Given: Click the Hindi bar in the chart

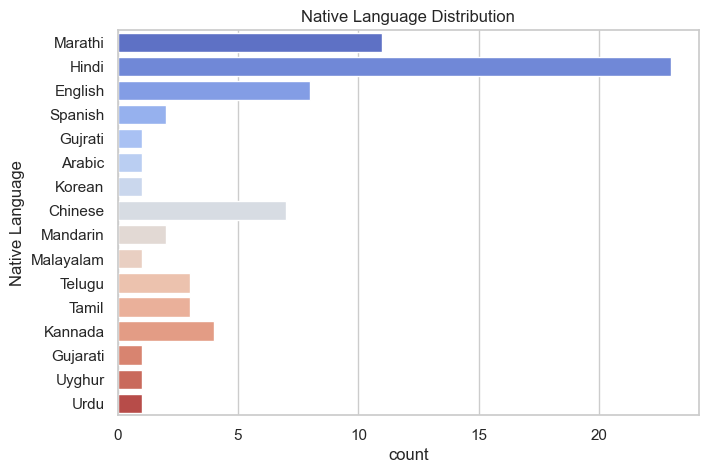Looking at the screenshot, I should click(x=394, y=67).
